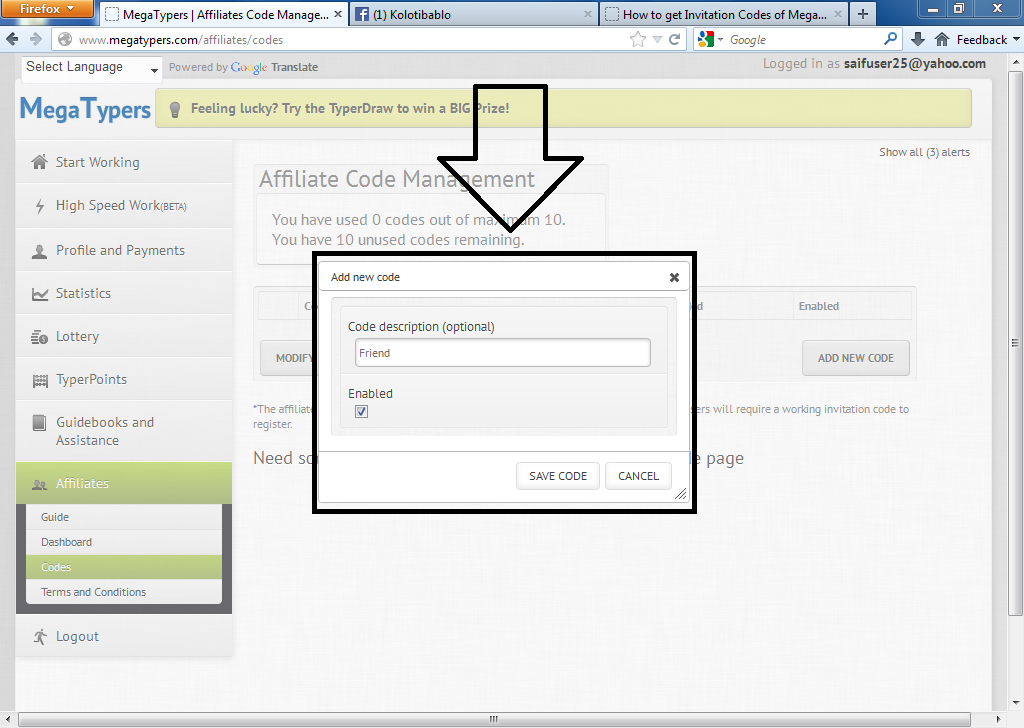The height and width of the screenshot is (728, 1024).
Task: Switch to the Kolotibablo Facebook tab
Action: pos(474,14)
